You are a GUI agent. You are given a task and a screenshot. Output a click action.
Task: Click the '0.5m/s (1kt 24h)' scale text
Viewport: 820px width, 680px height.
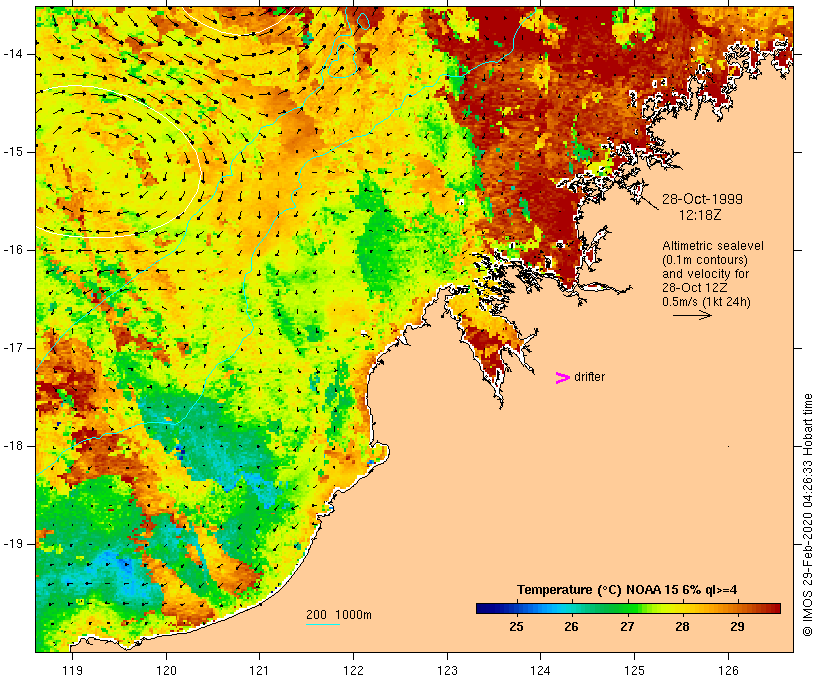pyautogui.click(x=706, y=302)
